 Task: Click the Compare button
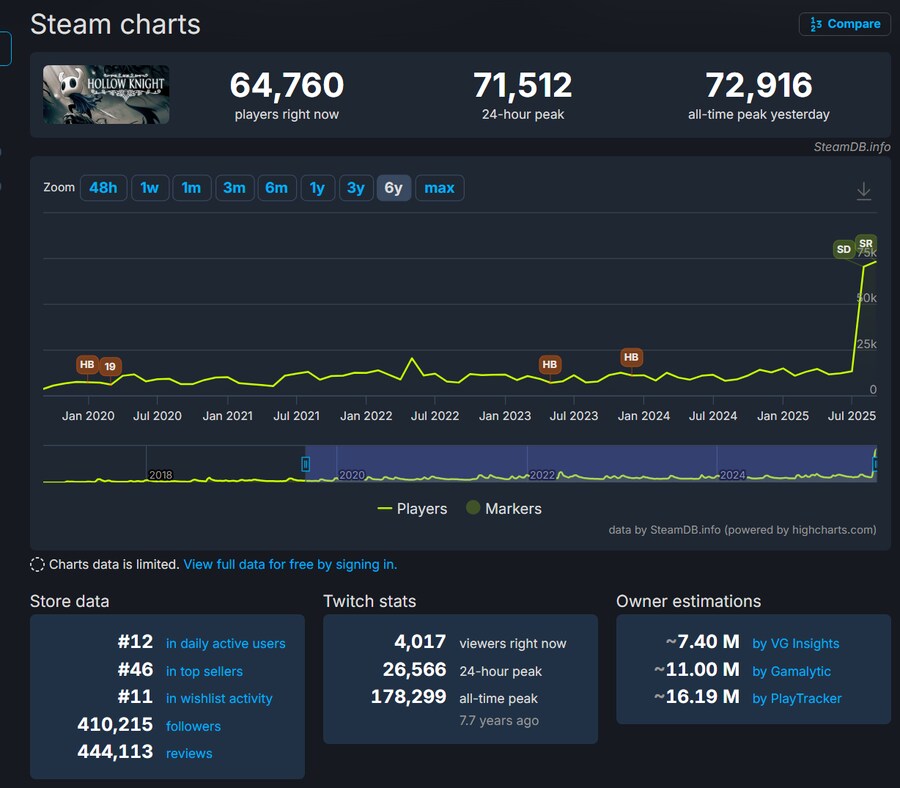[844, 24]
